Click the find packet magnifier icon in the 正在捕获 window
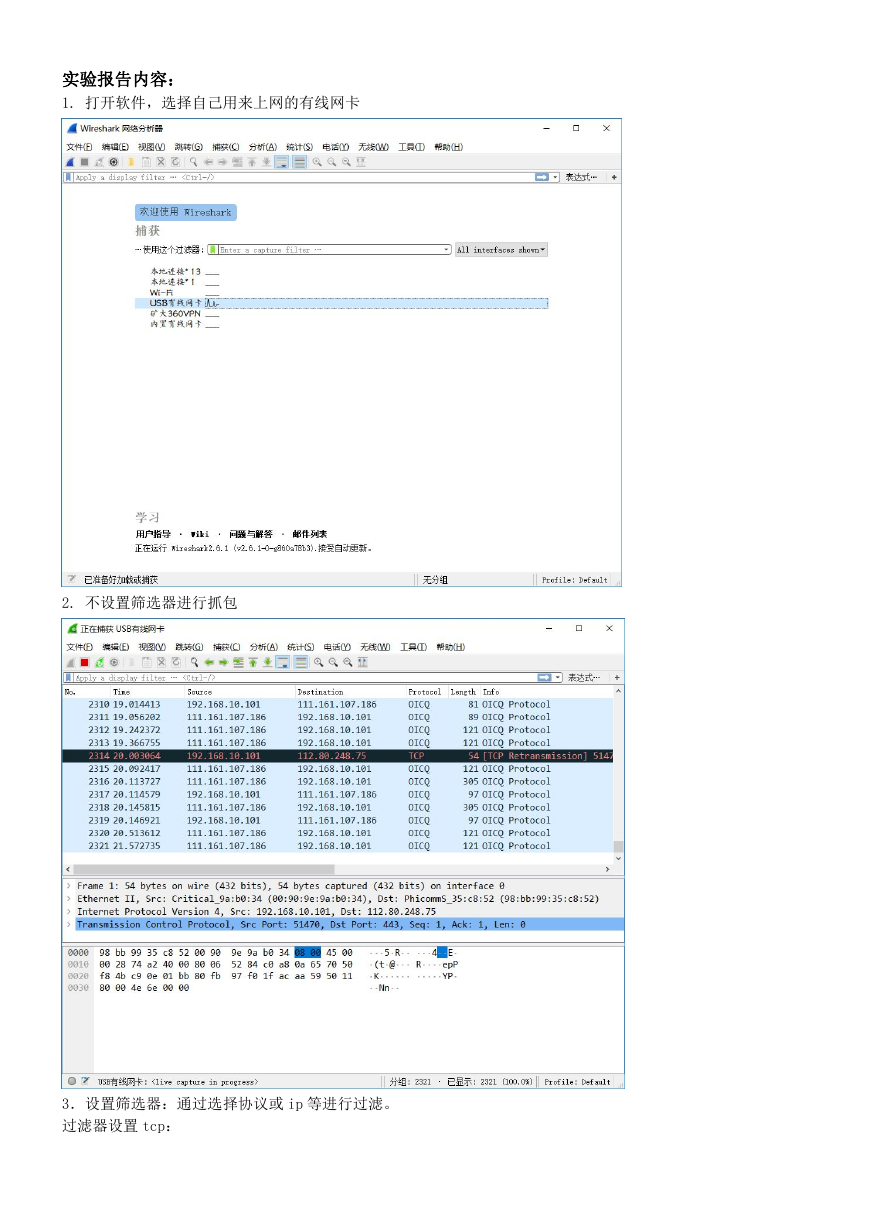Screen dimensions: 869x1228 click(x=194, y=662)
